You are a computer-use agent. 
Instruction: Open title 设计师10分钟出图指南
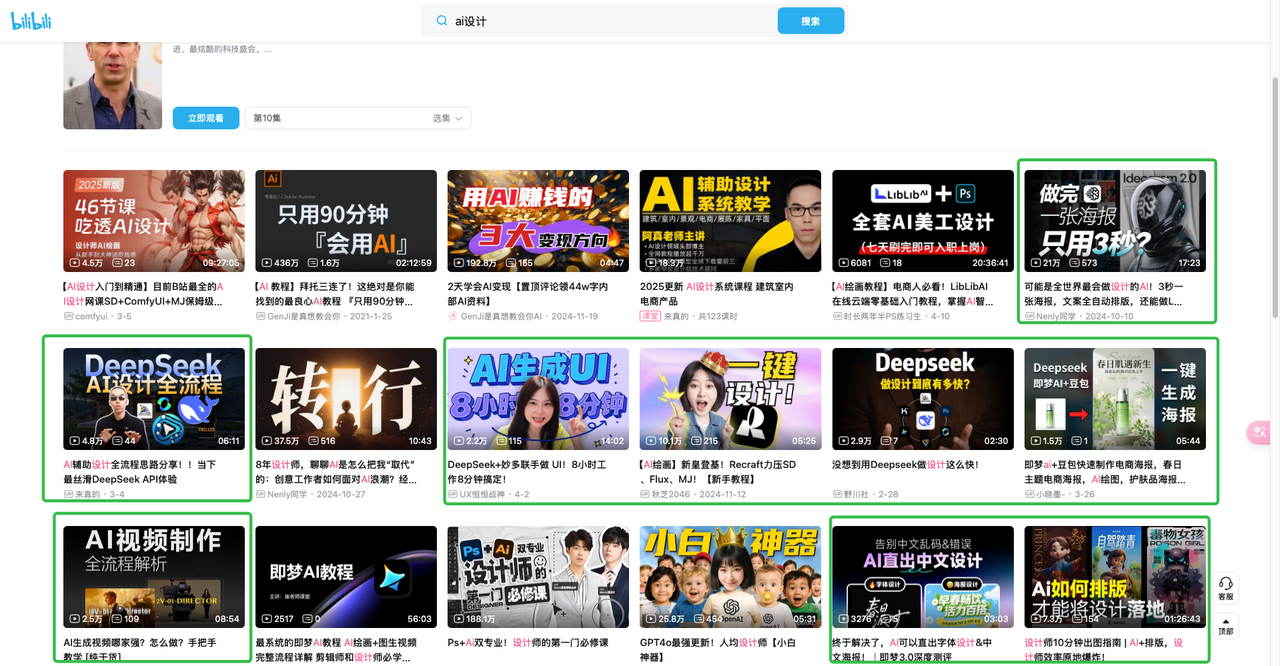(x=1106, y=649)
